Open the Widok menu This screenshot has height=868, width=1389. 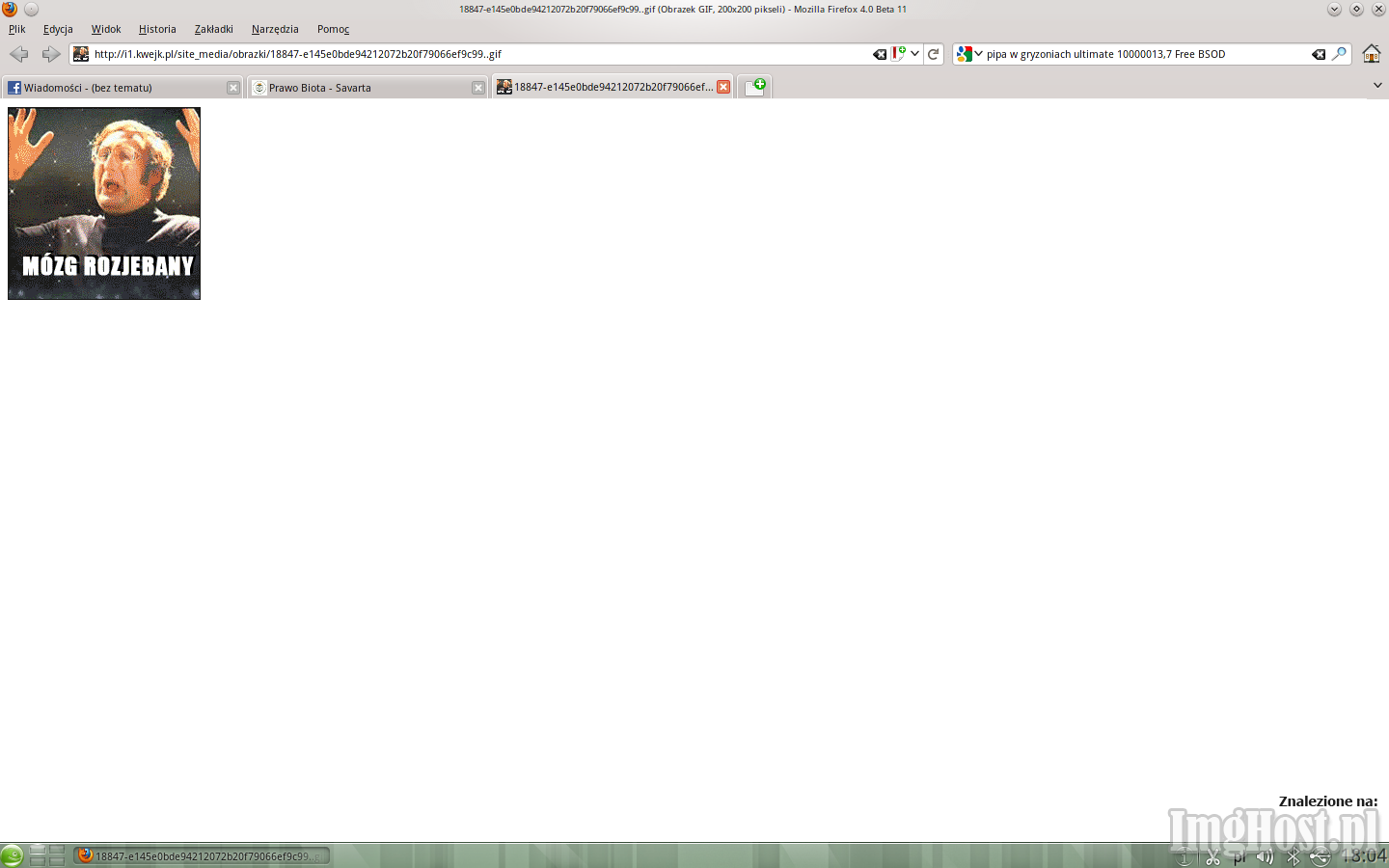pos(106,29)
